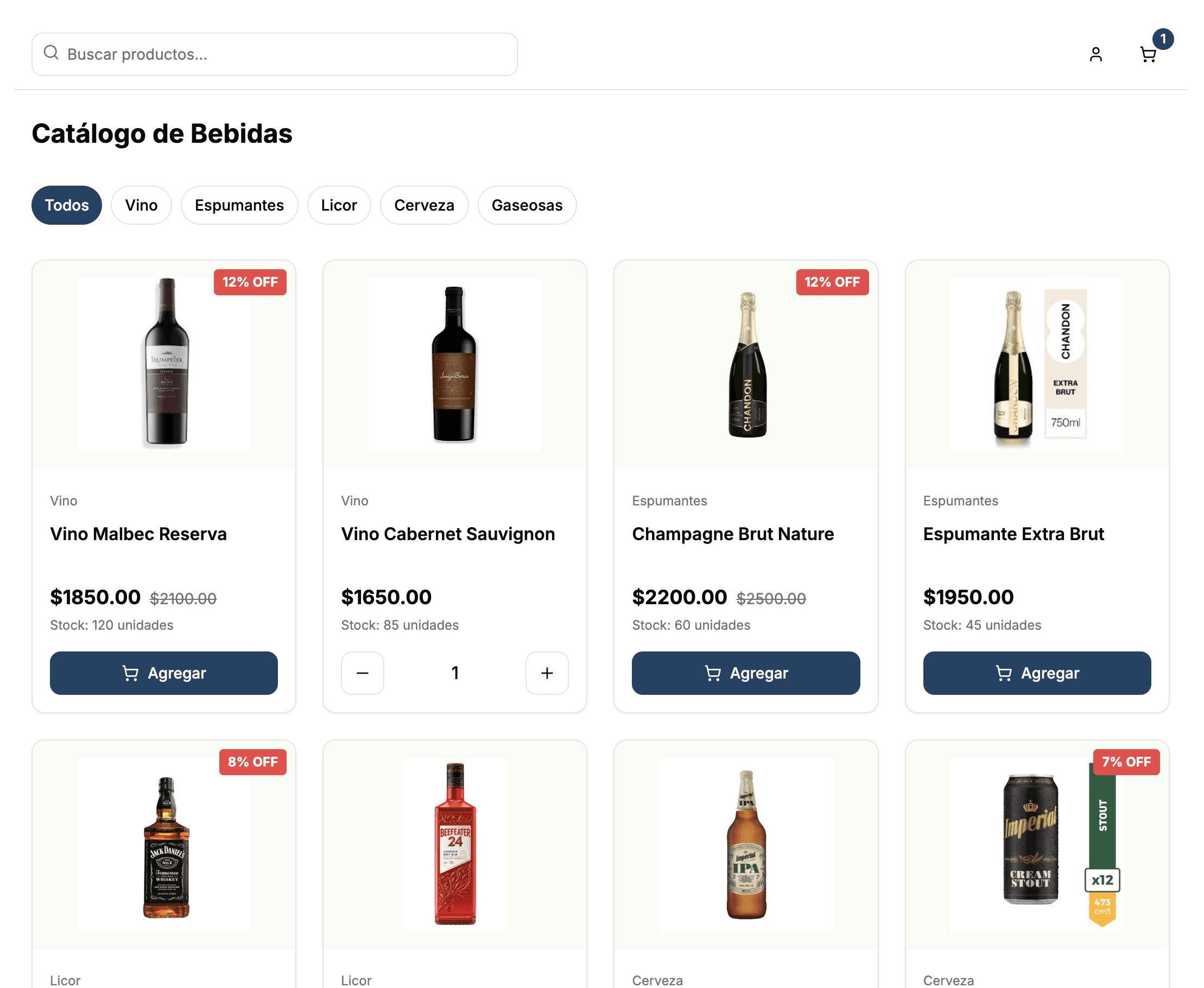Click the Chandon Brut Nature bottle image
This screenshot has height=988, width=1204.
(747, 364)
